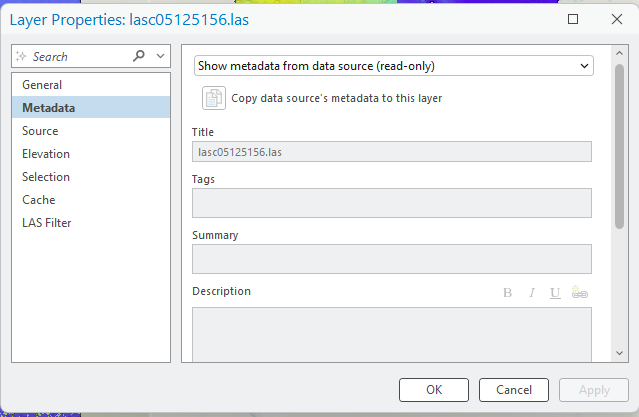Open the Elevation page

click(91, 154)
